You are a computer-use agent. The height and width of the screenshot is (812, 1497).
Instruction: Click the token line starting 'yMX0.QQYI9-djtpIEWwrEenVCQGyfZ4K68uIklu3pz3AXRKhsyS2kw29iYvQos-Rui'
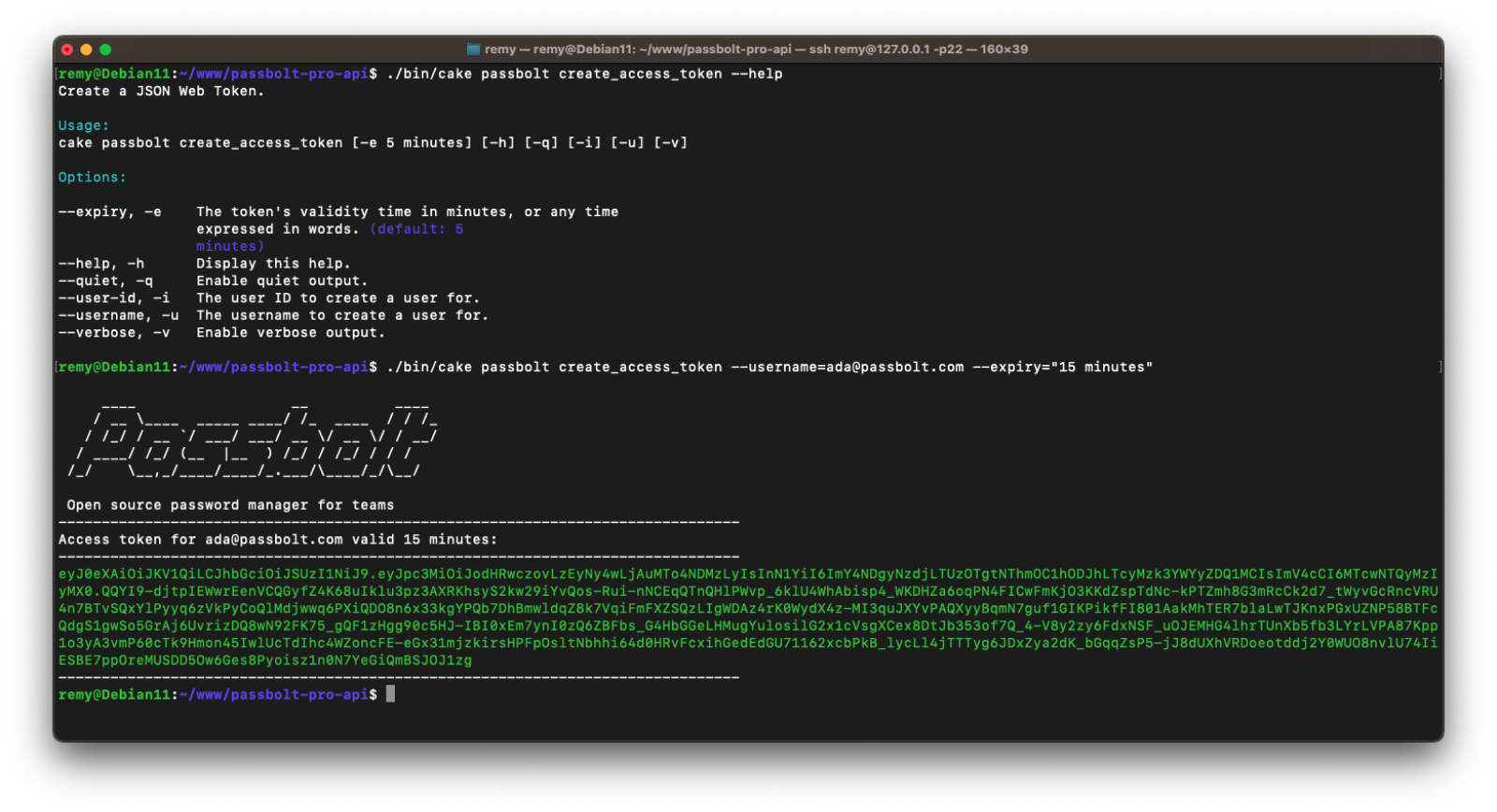(x=748, y=591)
